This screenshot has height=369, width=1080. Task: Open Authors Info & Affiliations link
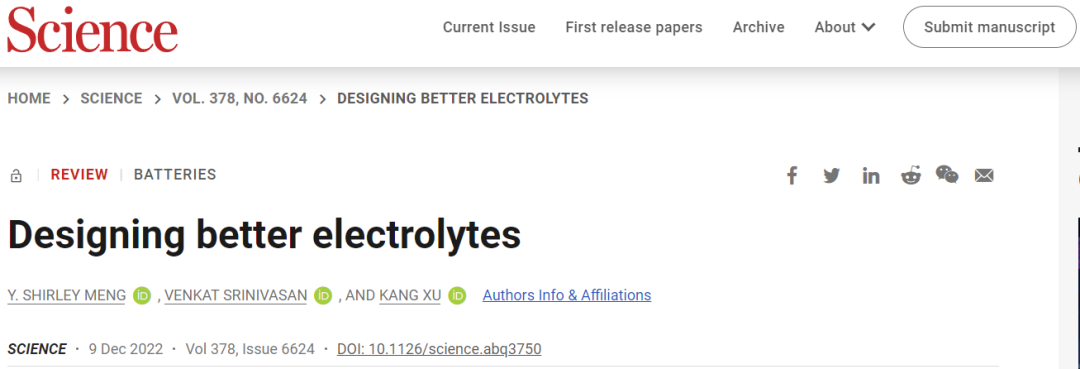point(567,295)
